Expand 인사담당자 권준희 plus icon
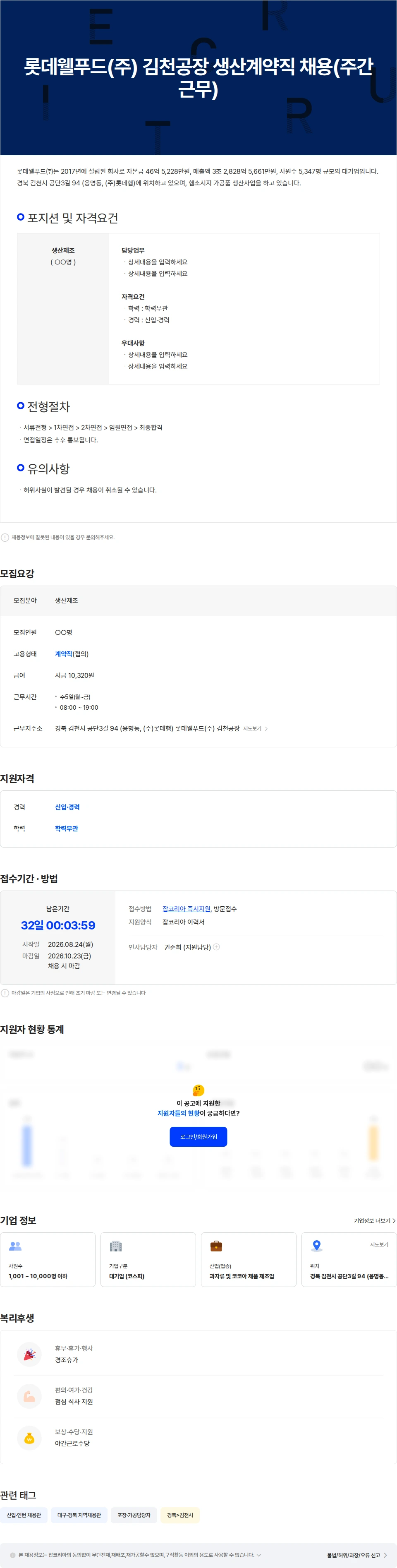 click(x=216, y=946)
